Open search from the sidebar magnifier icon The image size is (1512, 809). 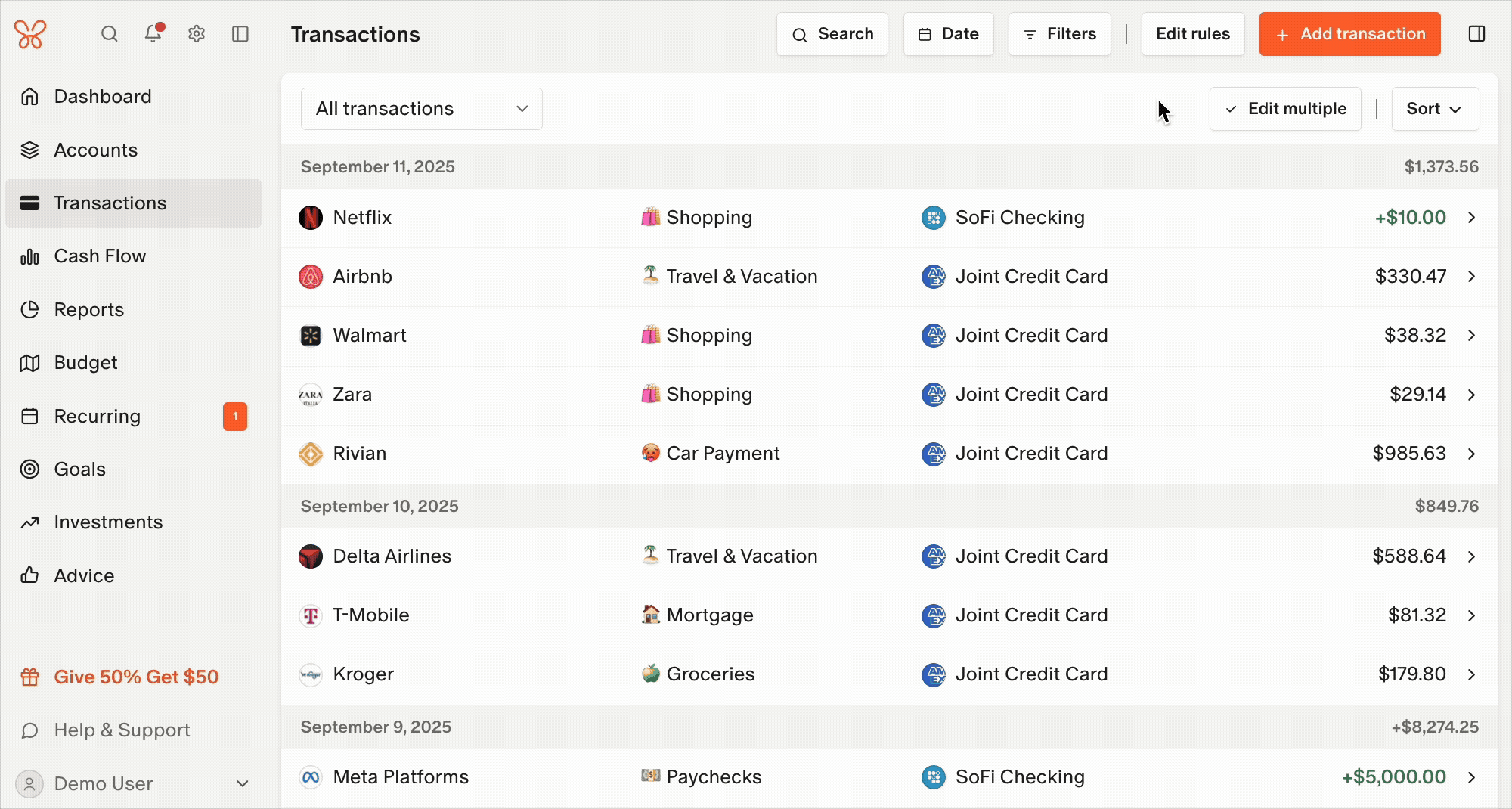click(x=109, y=33)
